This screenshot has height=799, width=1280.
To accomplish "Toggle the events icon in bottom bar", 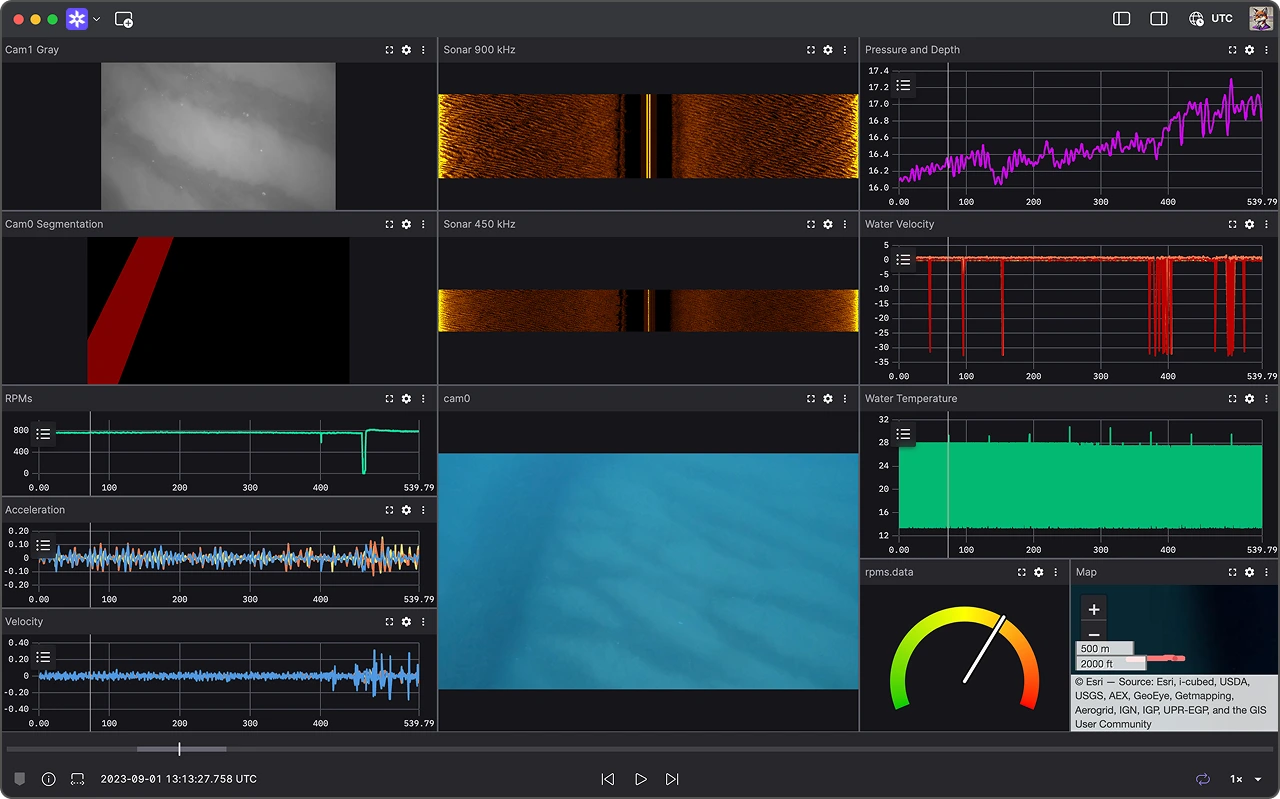I will pyautogui.click(x=19, y=779).
